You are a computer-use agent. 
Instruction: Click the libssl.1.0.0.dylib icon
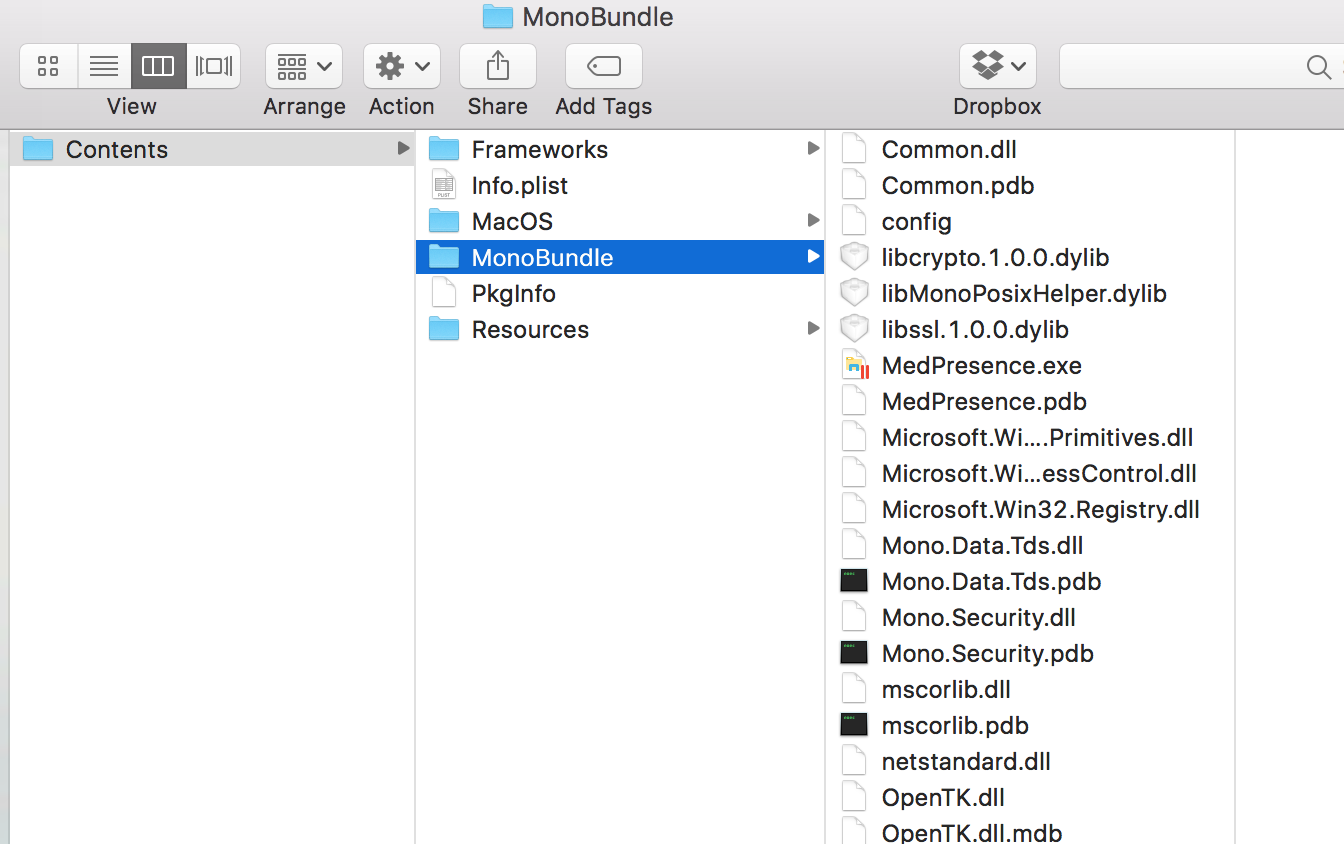(x=853, y=329)
